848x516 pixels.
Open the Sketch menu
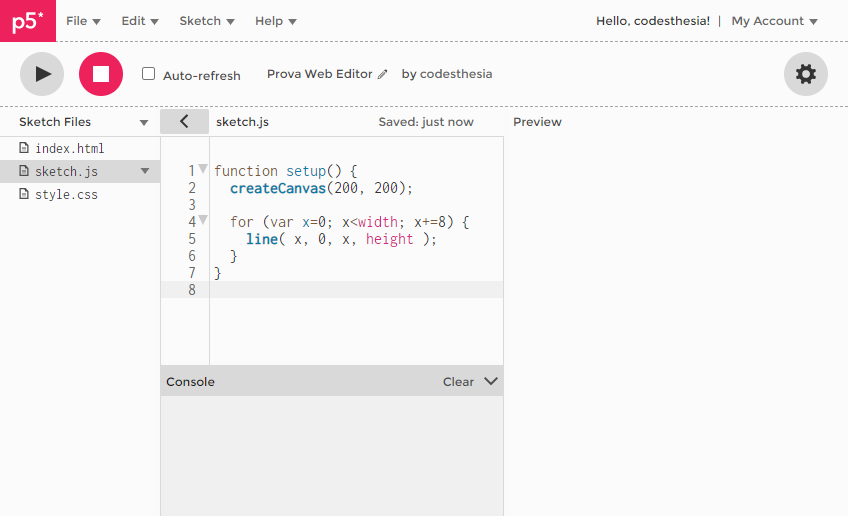tap(207, 21)
